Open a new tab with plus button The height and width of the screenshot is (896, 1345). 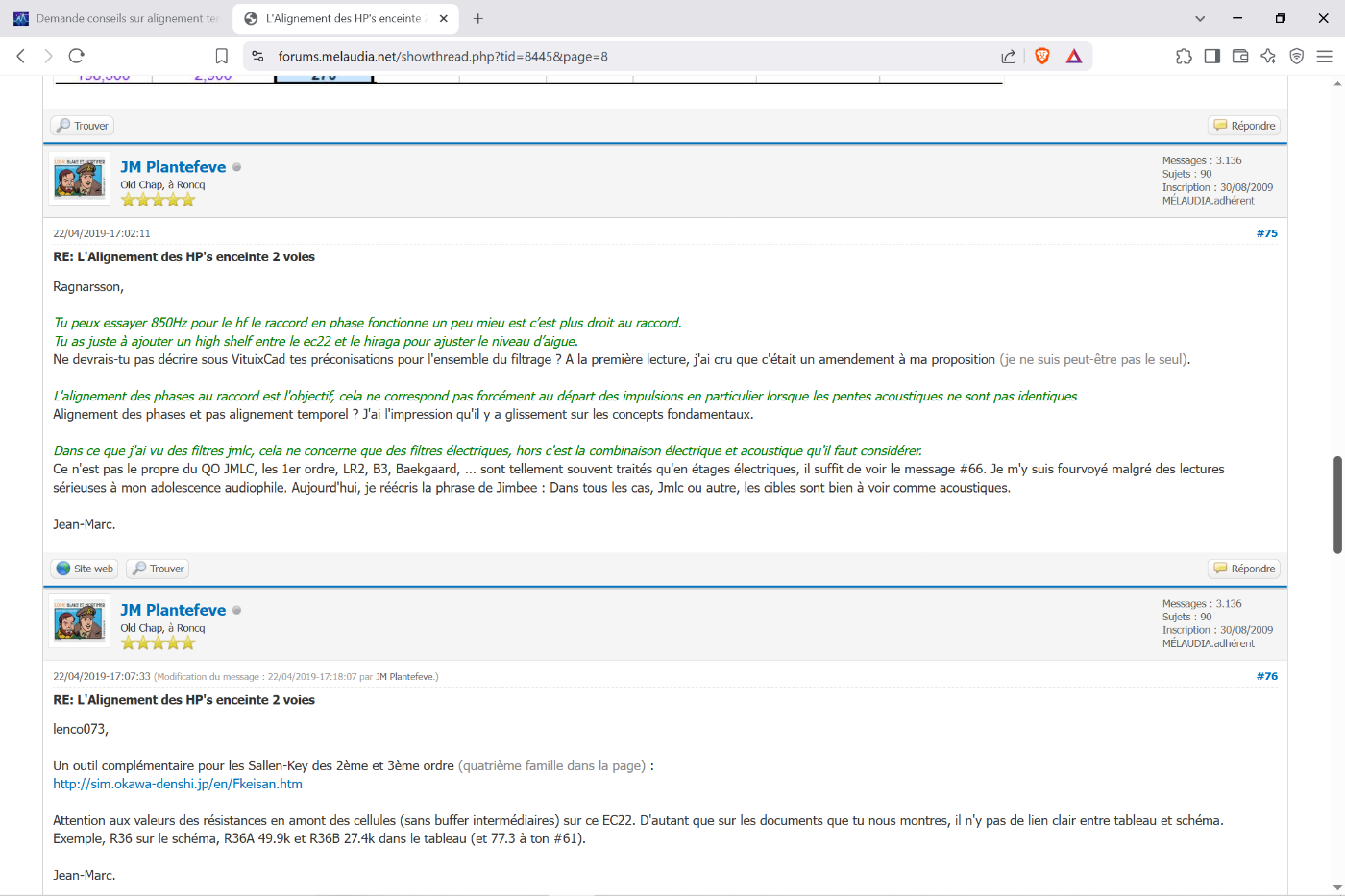tap(478, 18)
